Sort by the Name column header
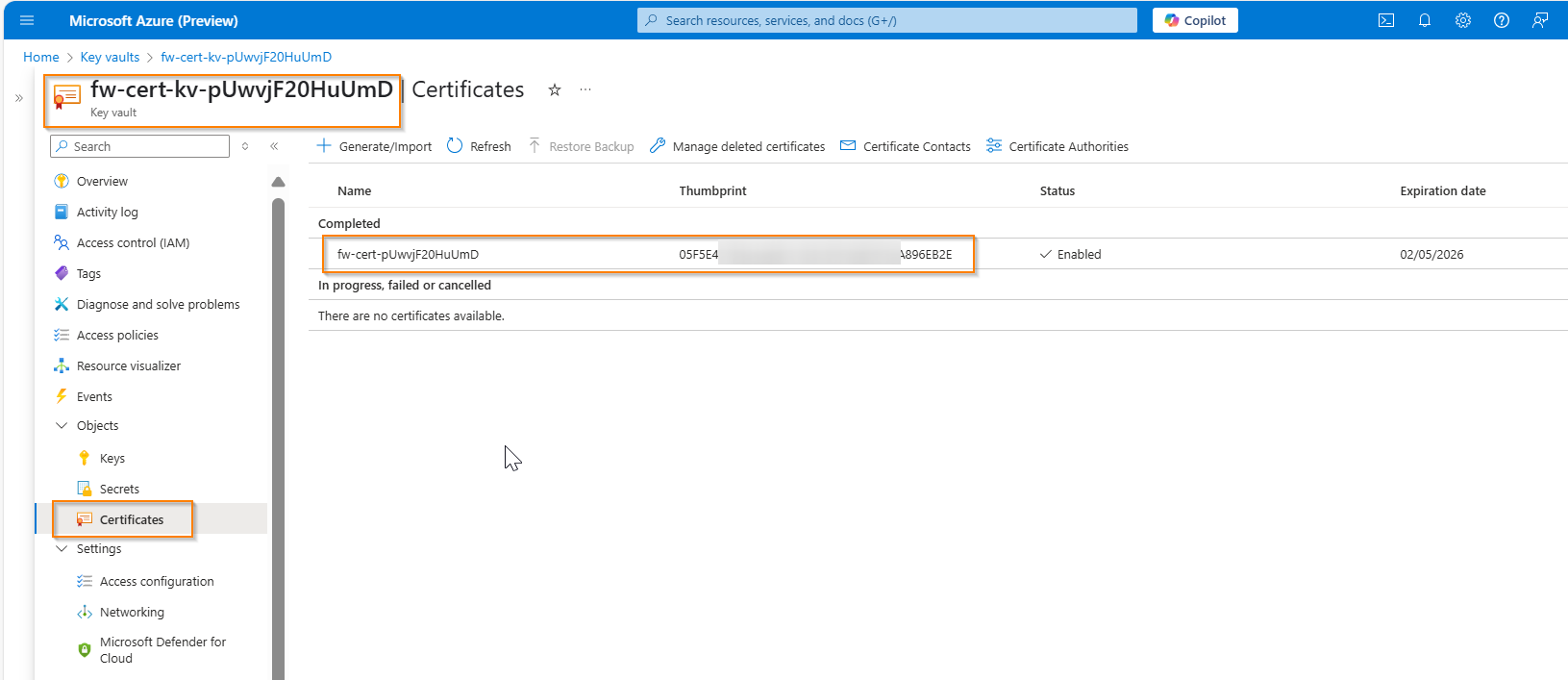The width and height of the screenshot is (1568, 680). 354,190
